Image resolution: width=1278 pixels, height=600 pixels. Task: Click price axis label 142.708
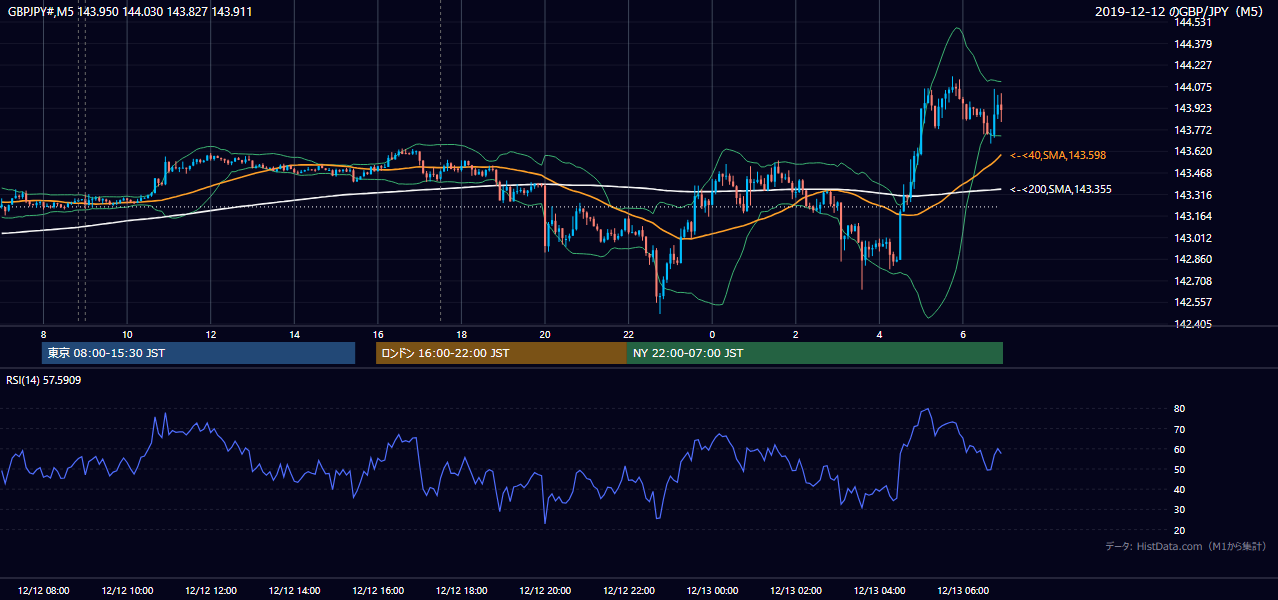click(x=1194, y=281)
